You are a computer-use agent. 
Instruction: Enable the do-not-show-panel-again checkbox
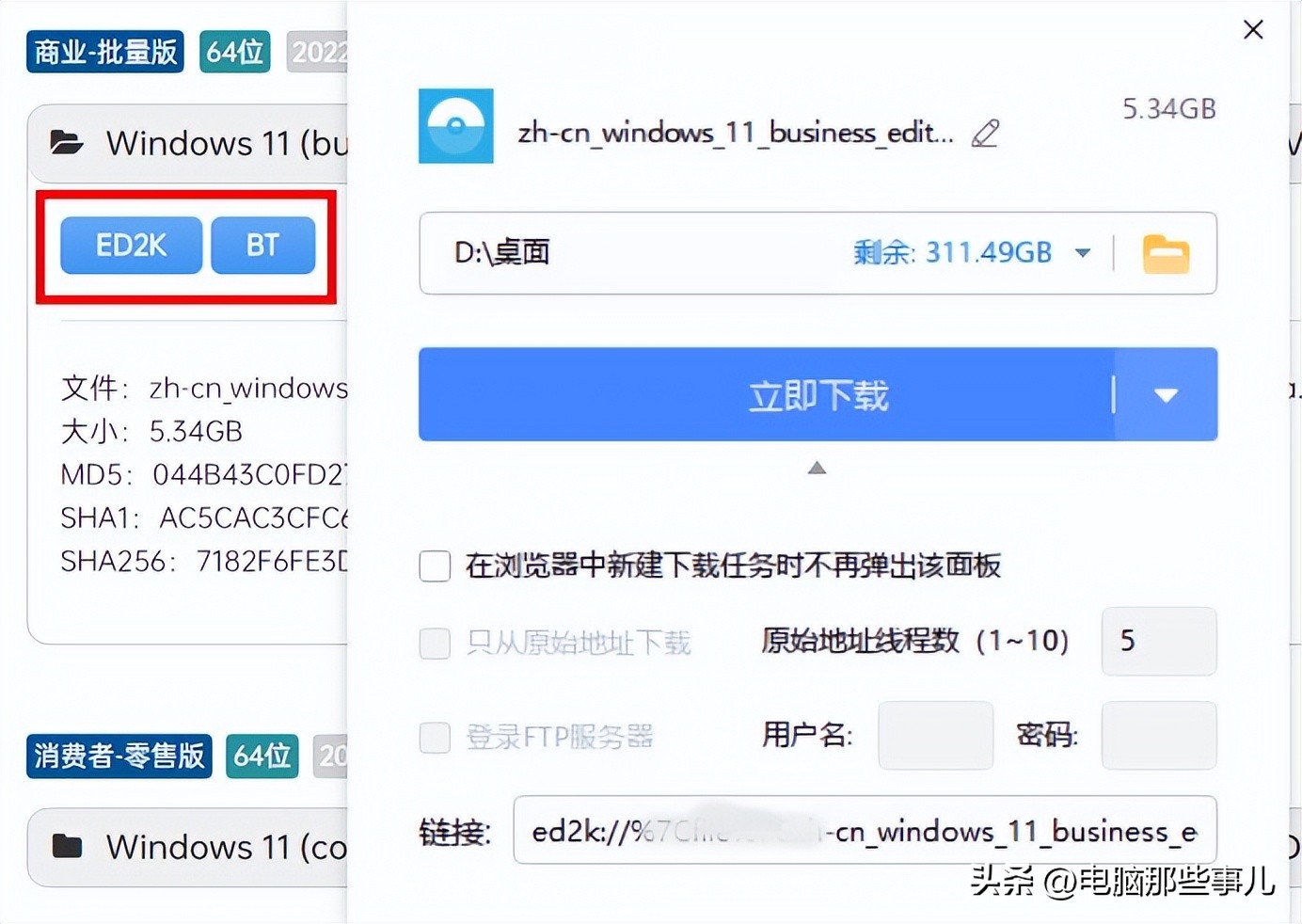pyautogui.click(x=435, y=566)
